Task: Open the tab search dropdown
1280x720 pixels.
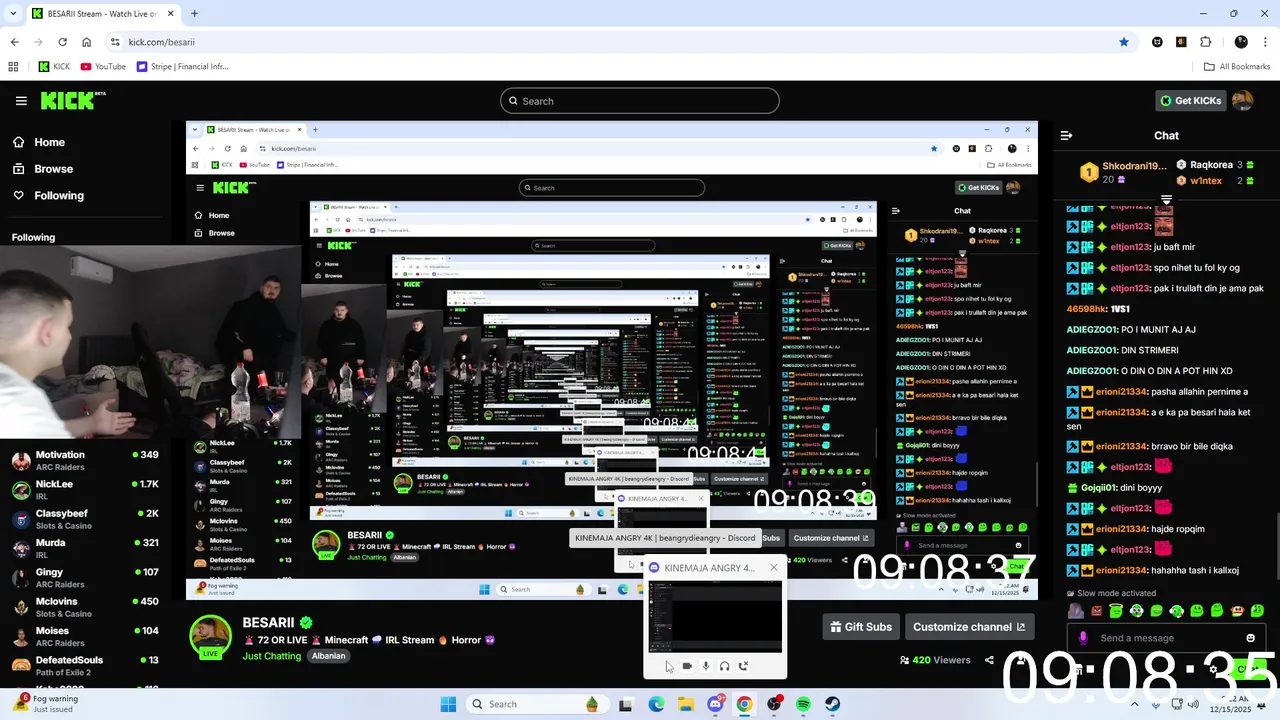Action: (14, 14)
